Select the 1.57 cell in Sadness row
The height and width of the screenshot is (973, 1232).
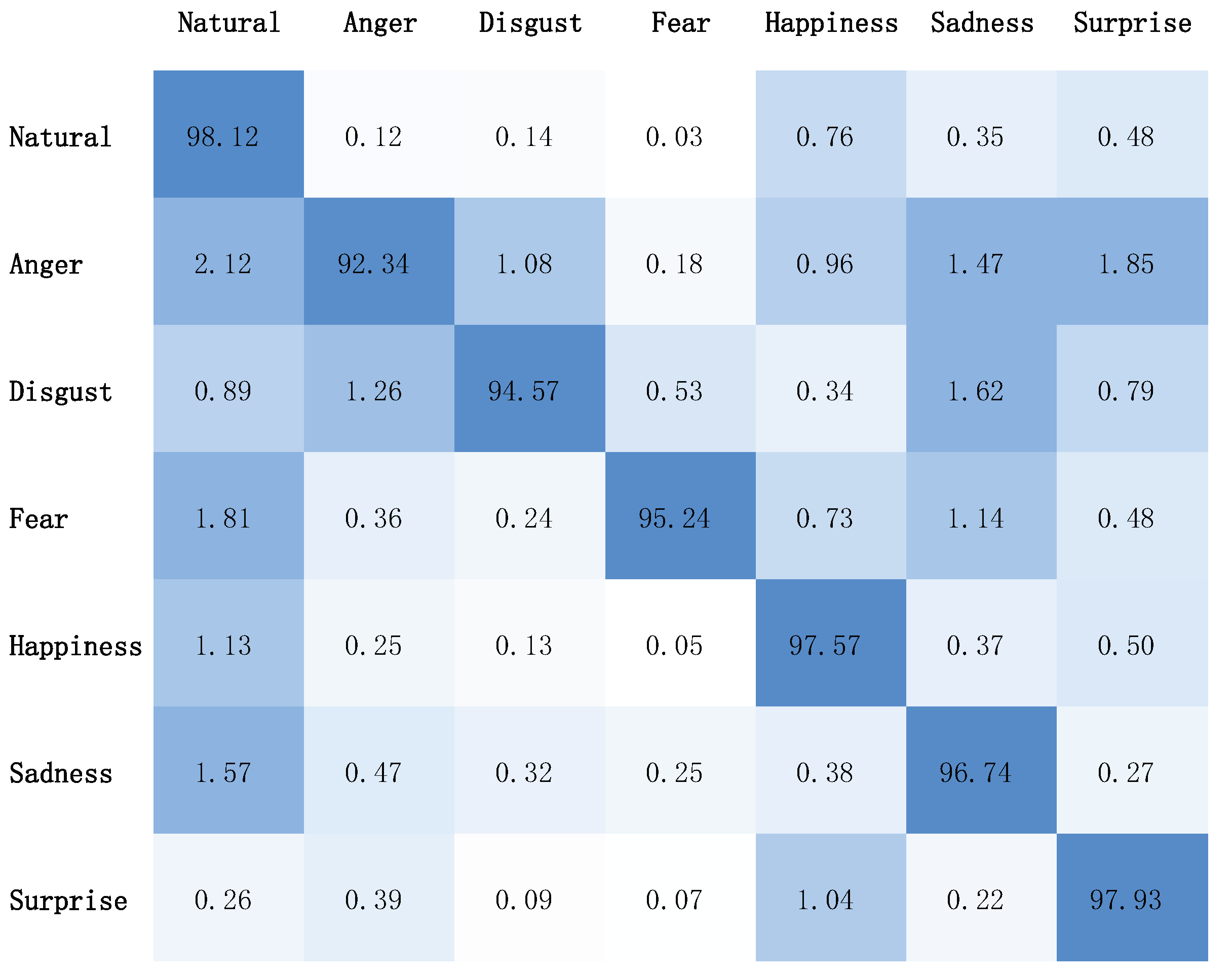pyautogui.click(x=228, y=770)
